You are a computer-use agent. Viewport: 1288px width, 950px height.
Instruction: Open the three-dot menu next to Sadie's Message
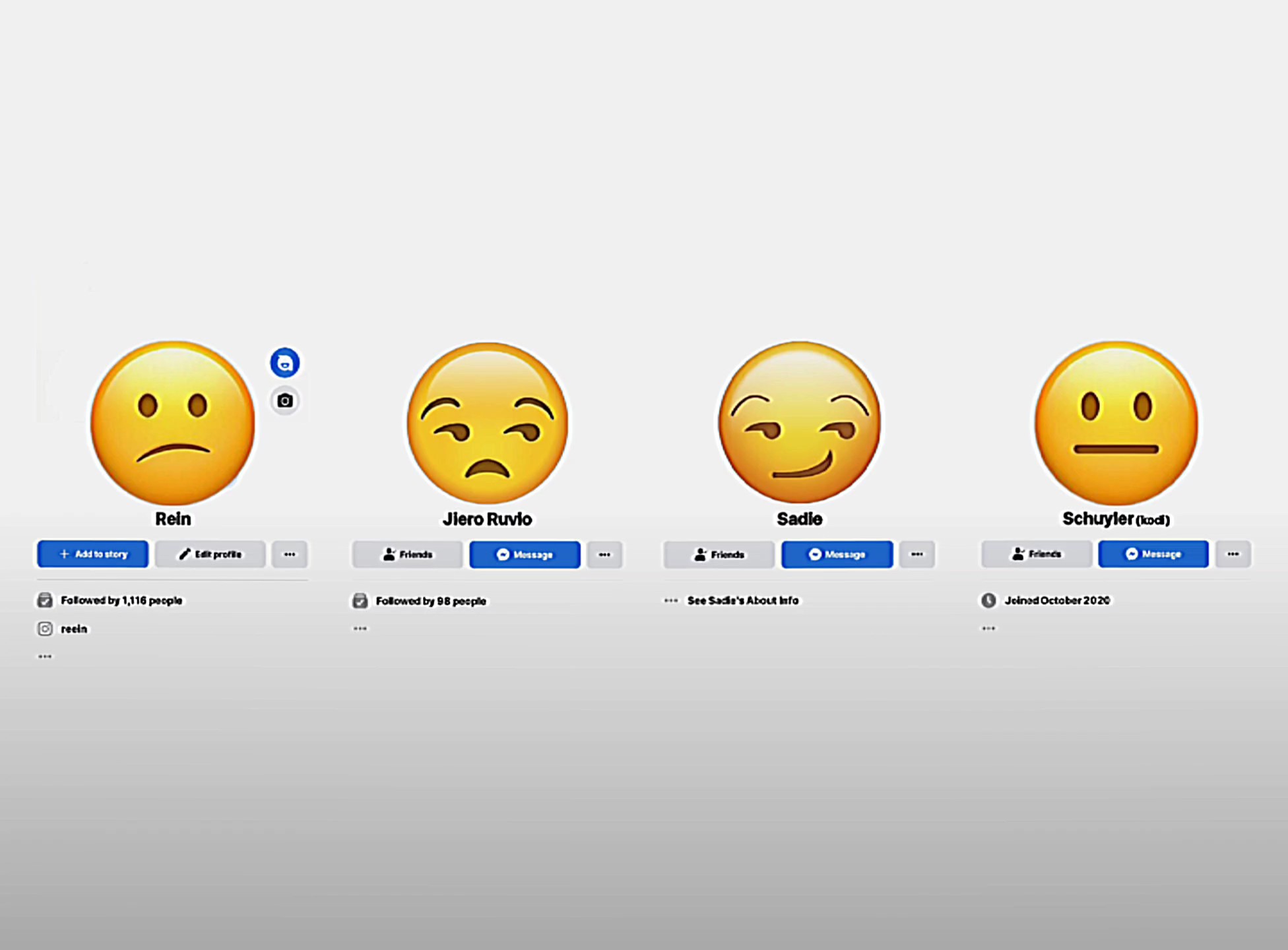pos(917,554)
